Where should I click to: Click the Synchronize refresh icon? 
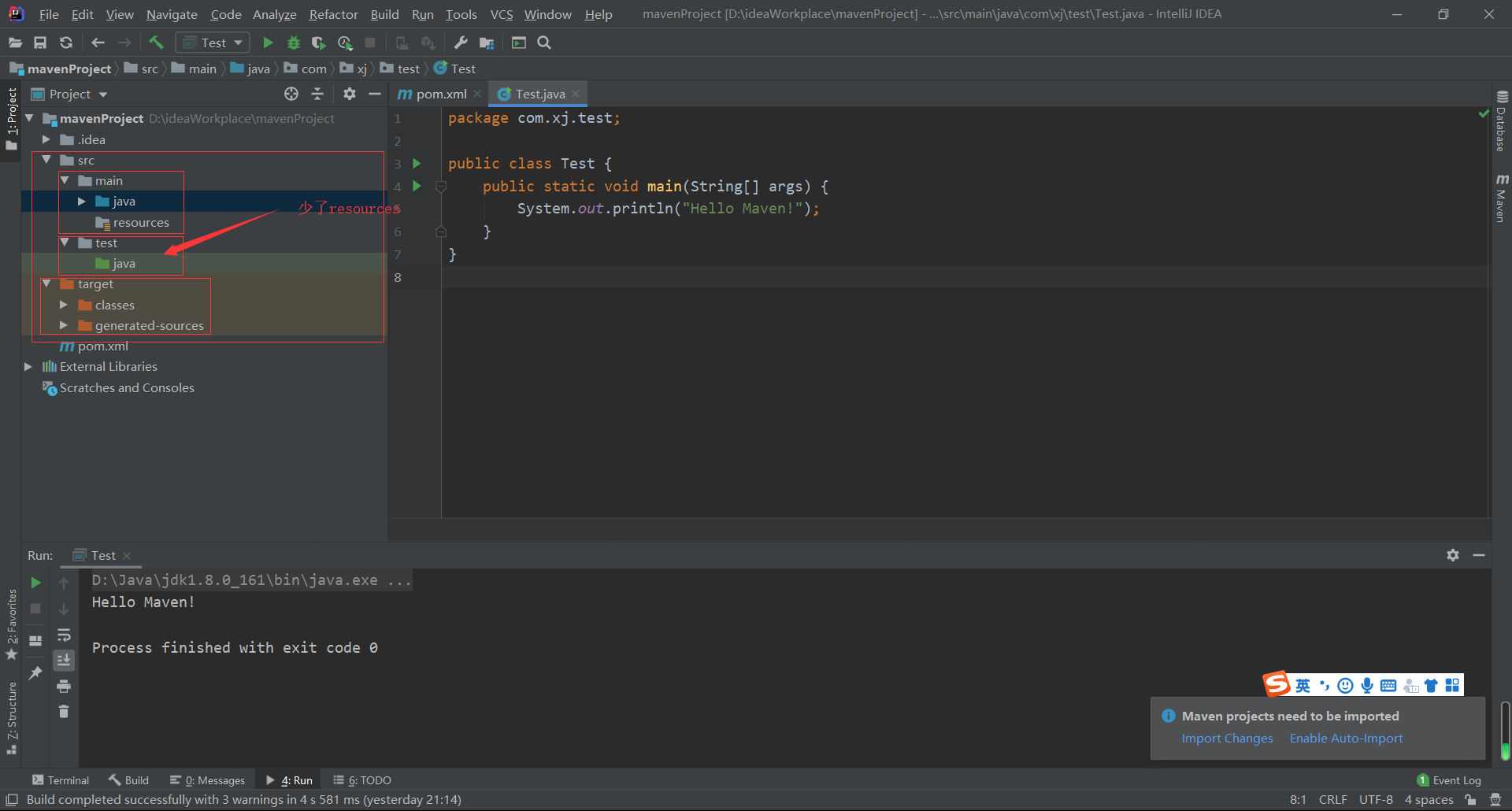pyautogui.click(x=66, y=43)
